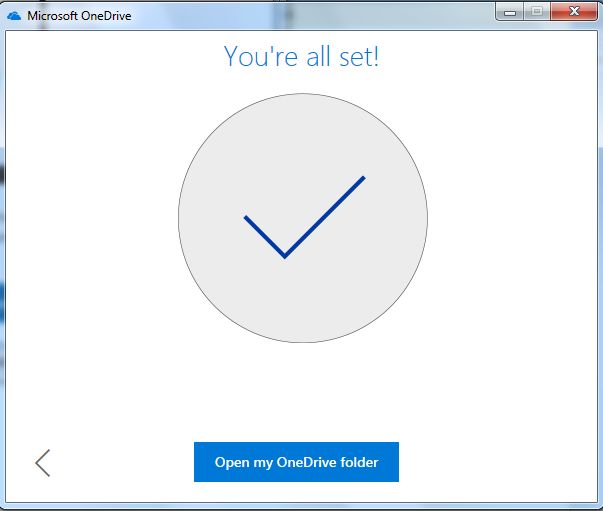Click the "Microsoft OneDrive" title text
The height and width of the screenshot is (511, 603).
tap(79, 15)
